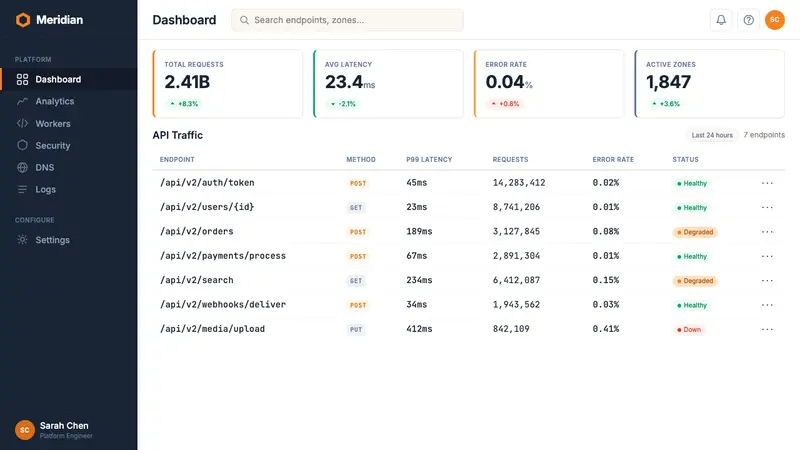
Task: Click the 412ms latency value
Action: click(419, 329)
